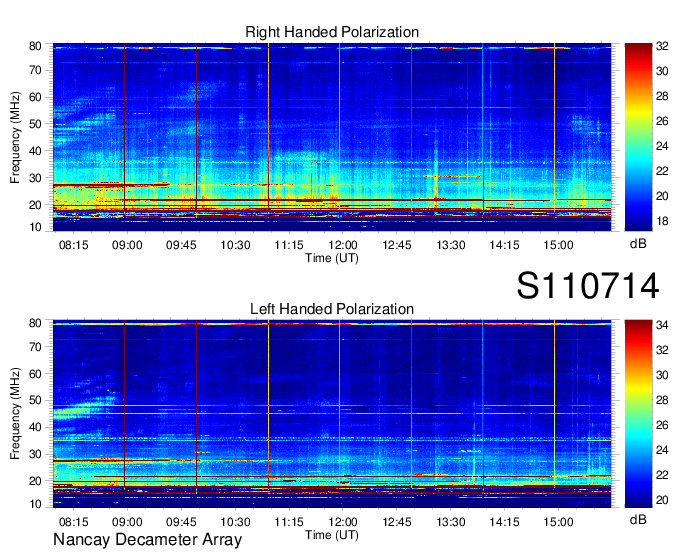This screenshot has height=552, width=680.
Task: Click 12:00 tick on Right Handed time axis
Action: tap(343, 245)
